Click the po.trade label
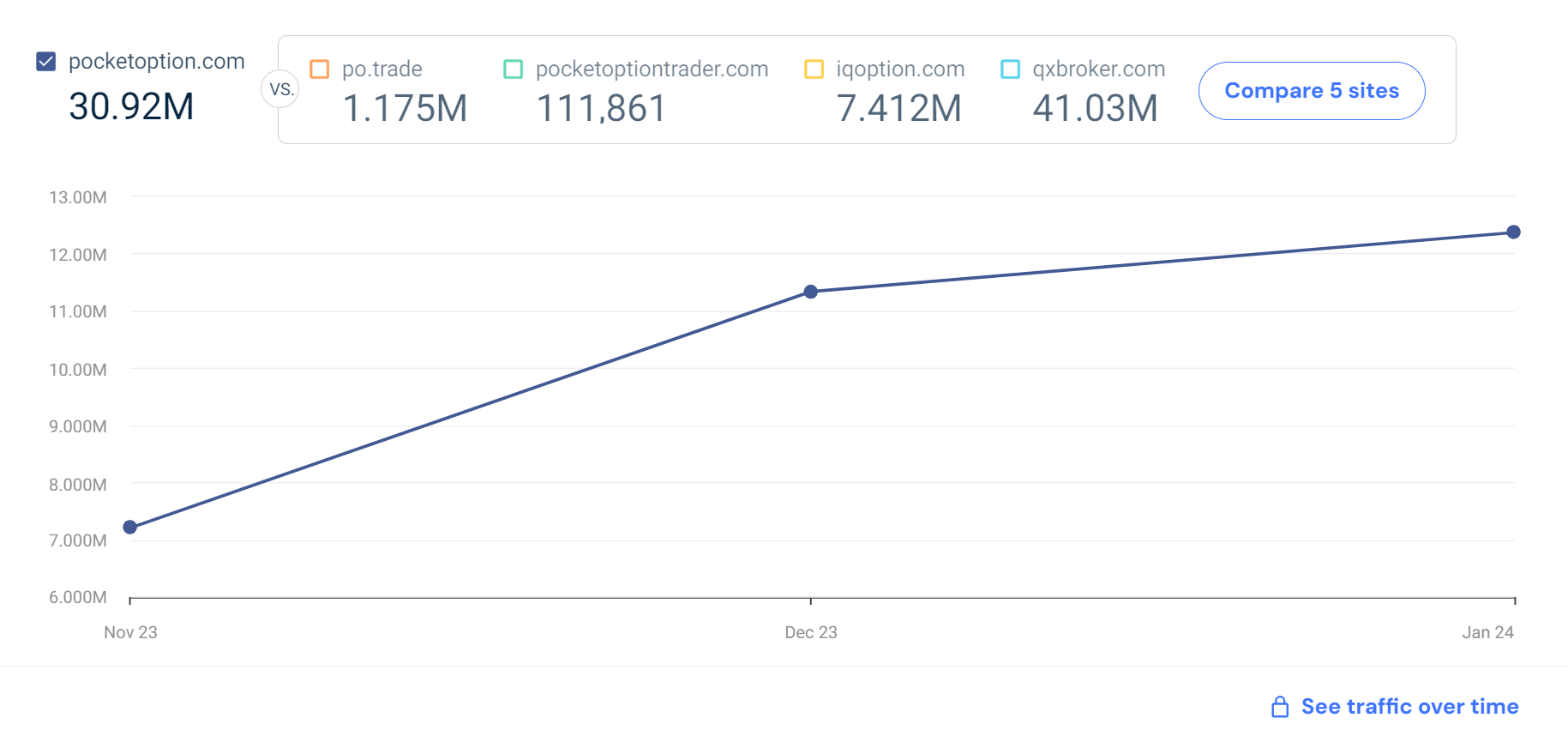 tap(382, 69)
